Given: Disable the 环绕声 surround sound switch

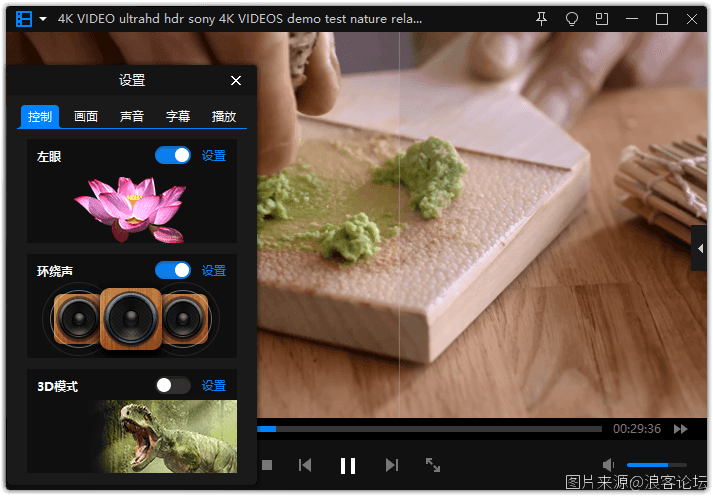Looking at the screenshot, I should tap(173, 271).
